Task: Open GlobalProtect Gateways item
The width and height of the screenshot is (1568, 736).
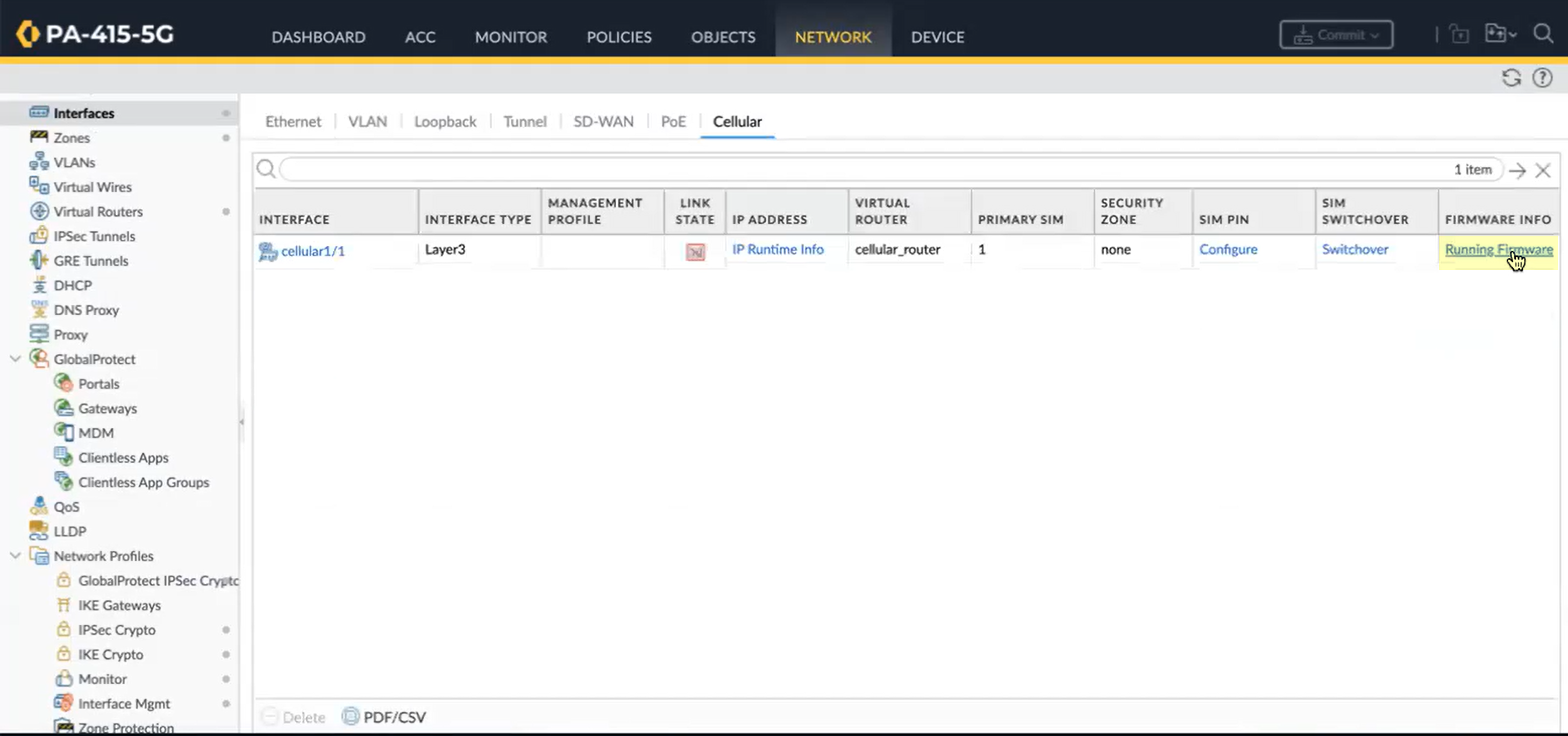Action: [107, 408]
